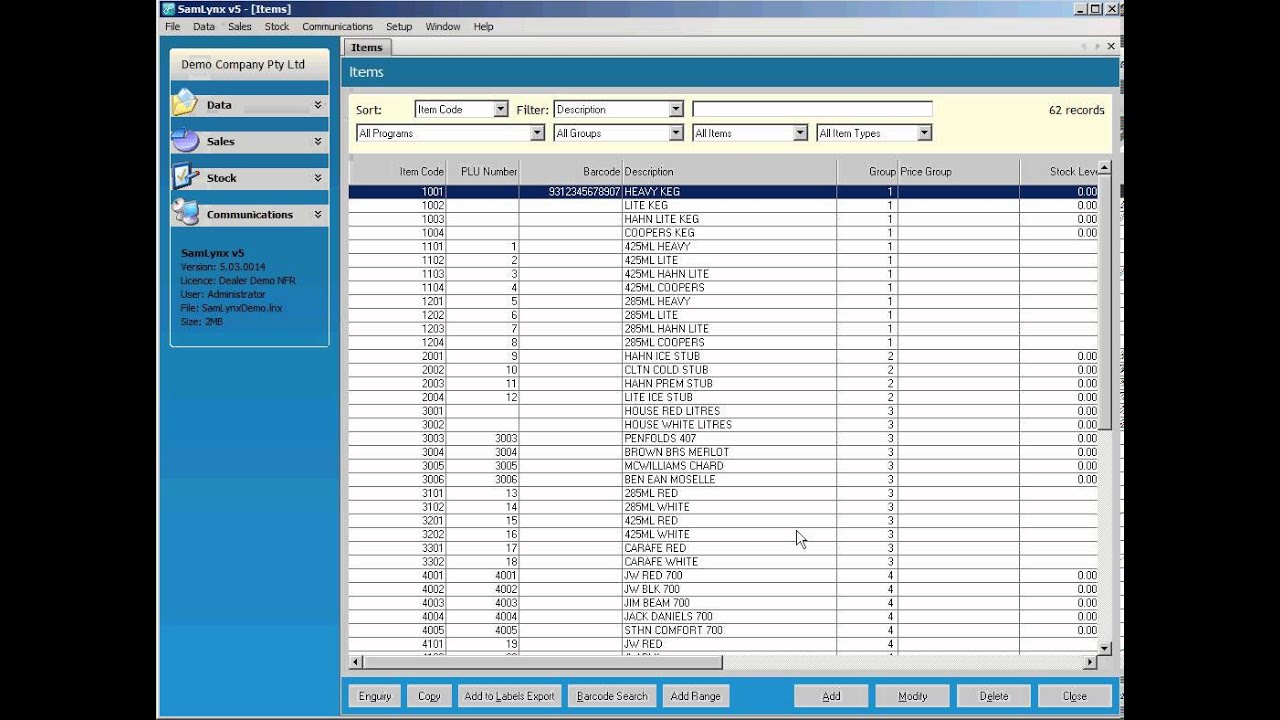Click the Price Group column header

(958, 172)
